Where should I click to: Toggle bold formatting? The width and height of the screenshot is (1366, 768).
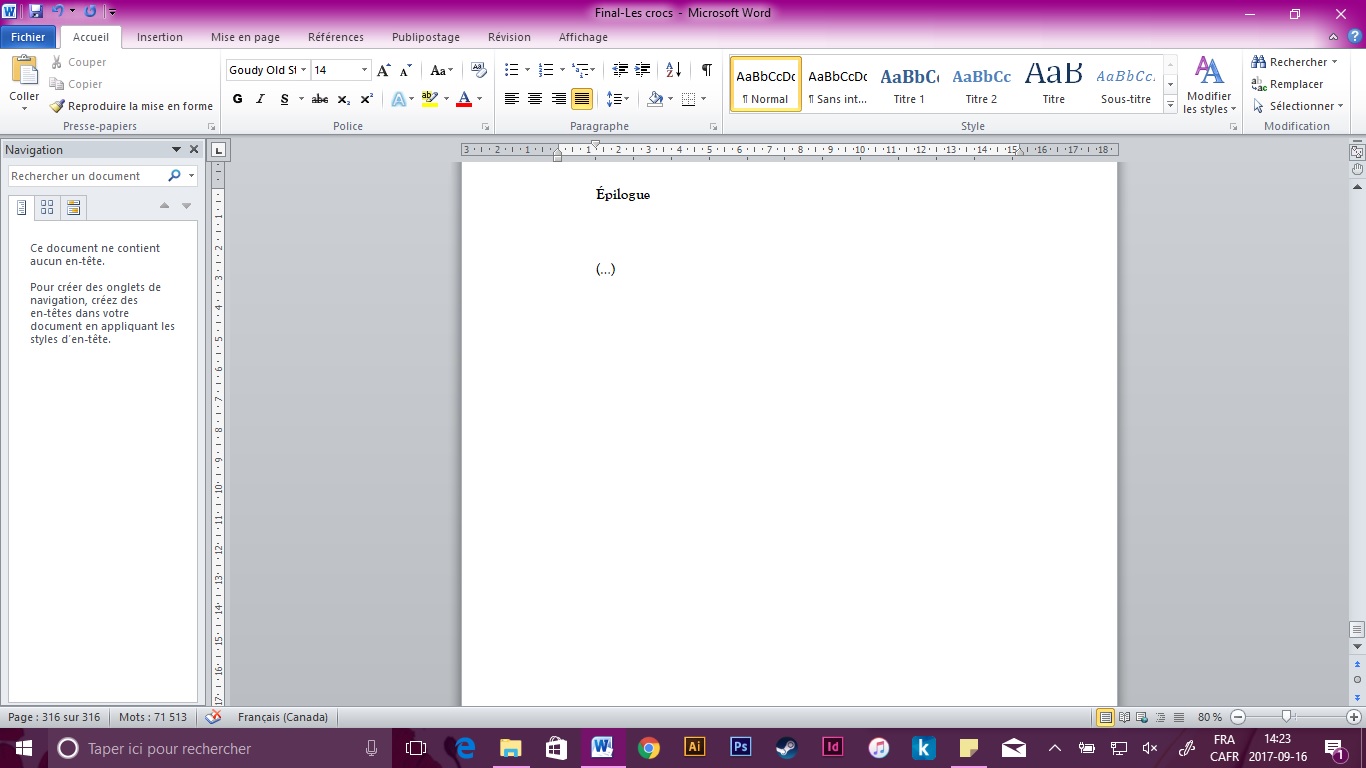point(237,99)
